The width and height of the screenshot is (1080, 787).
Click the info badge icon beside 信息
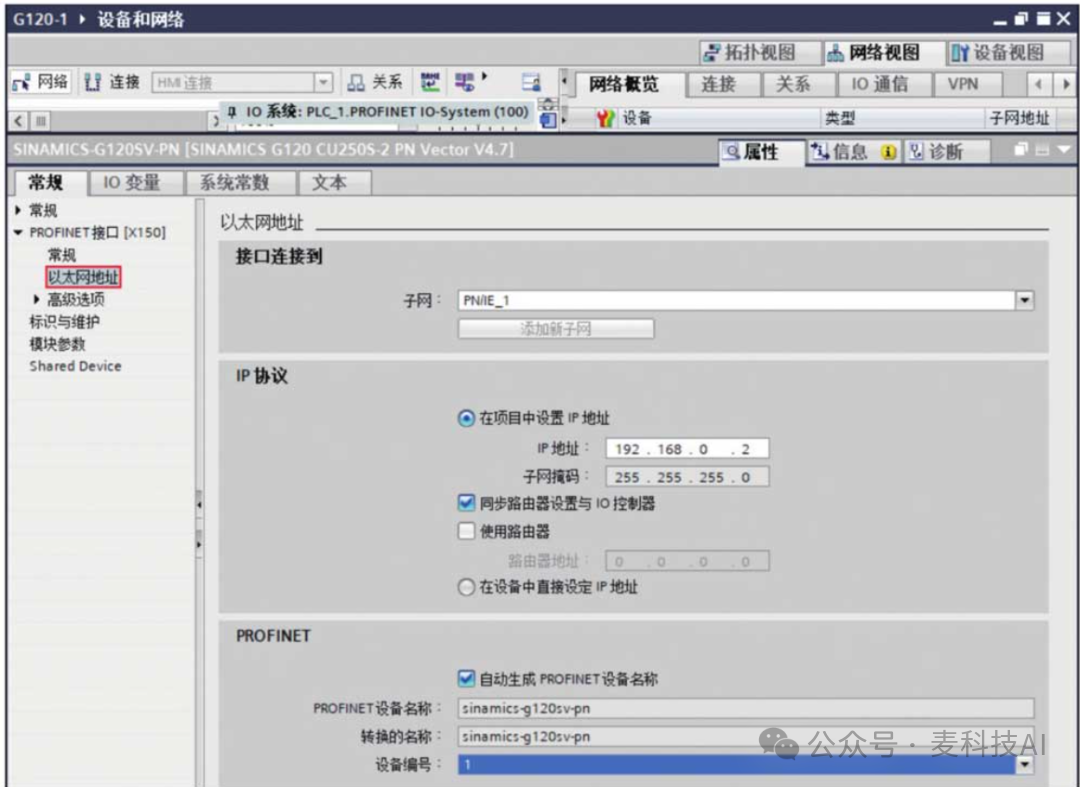[889, 152]
